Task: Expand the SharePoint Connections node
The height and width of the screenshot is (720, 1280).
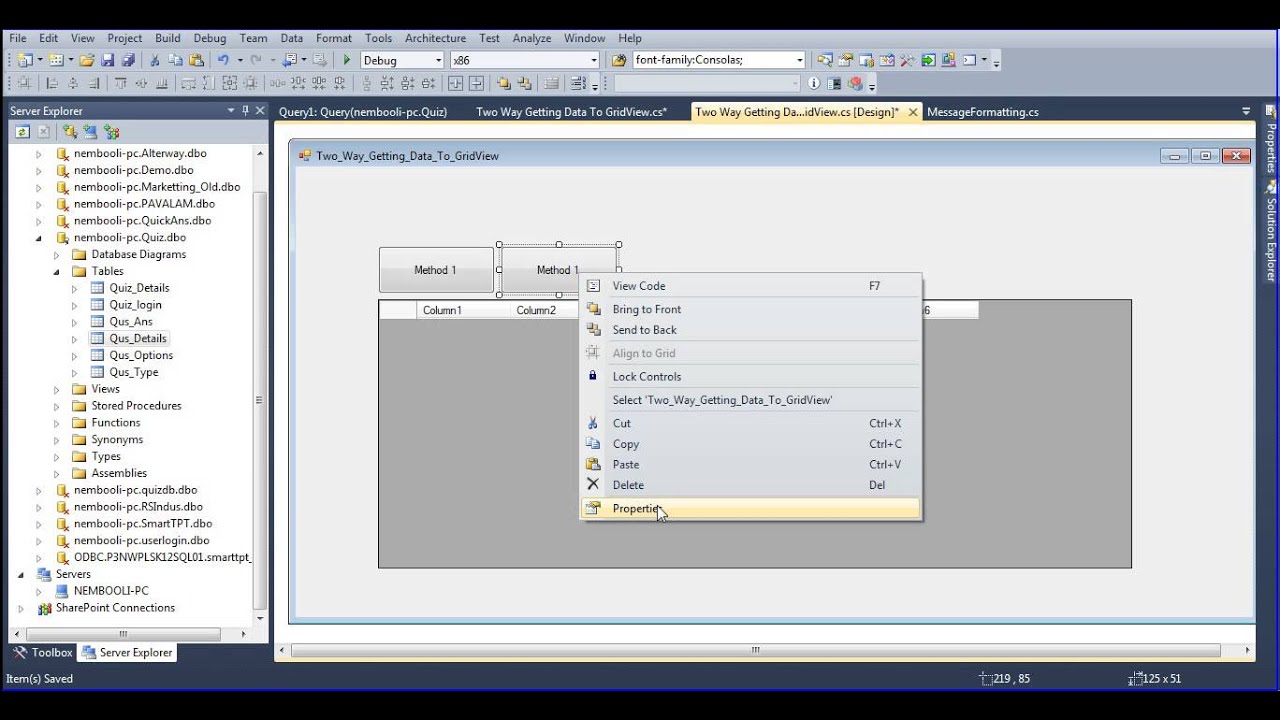Action: tap(21, 608)
